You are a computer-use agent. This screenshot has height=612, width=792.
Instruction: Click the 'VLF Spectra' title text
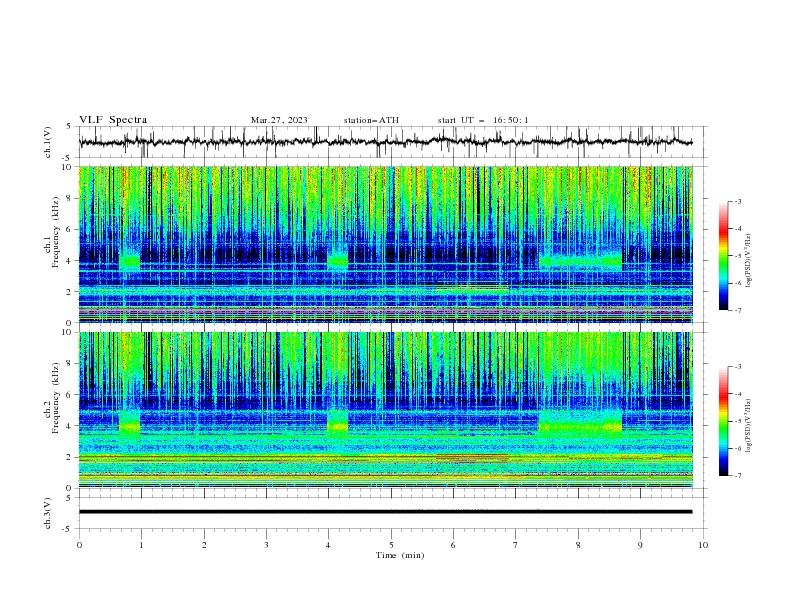113,120
